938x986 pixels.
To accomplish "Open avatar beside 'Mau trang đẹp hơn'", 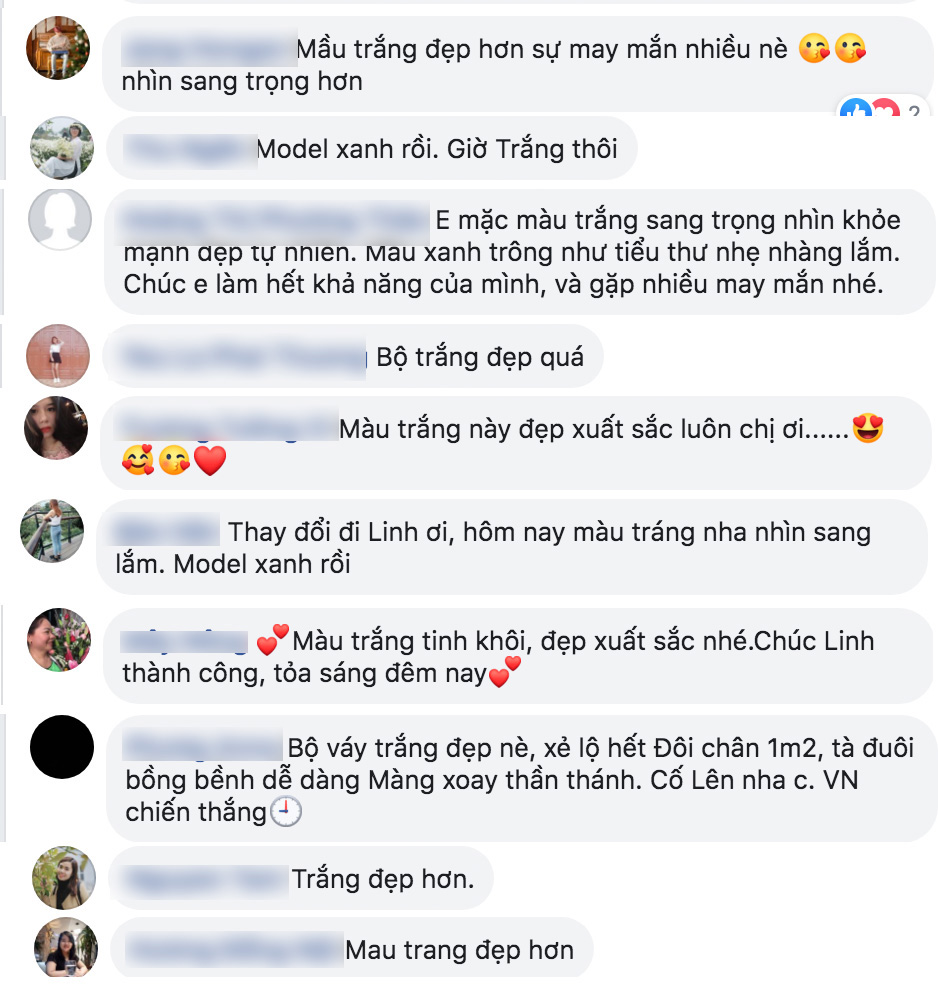I will tap(65, 949).
